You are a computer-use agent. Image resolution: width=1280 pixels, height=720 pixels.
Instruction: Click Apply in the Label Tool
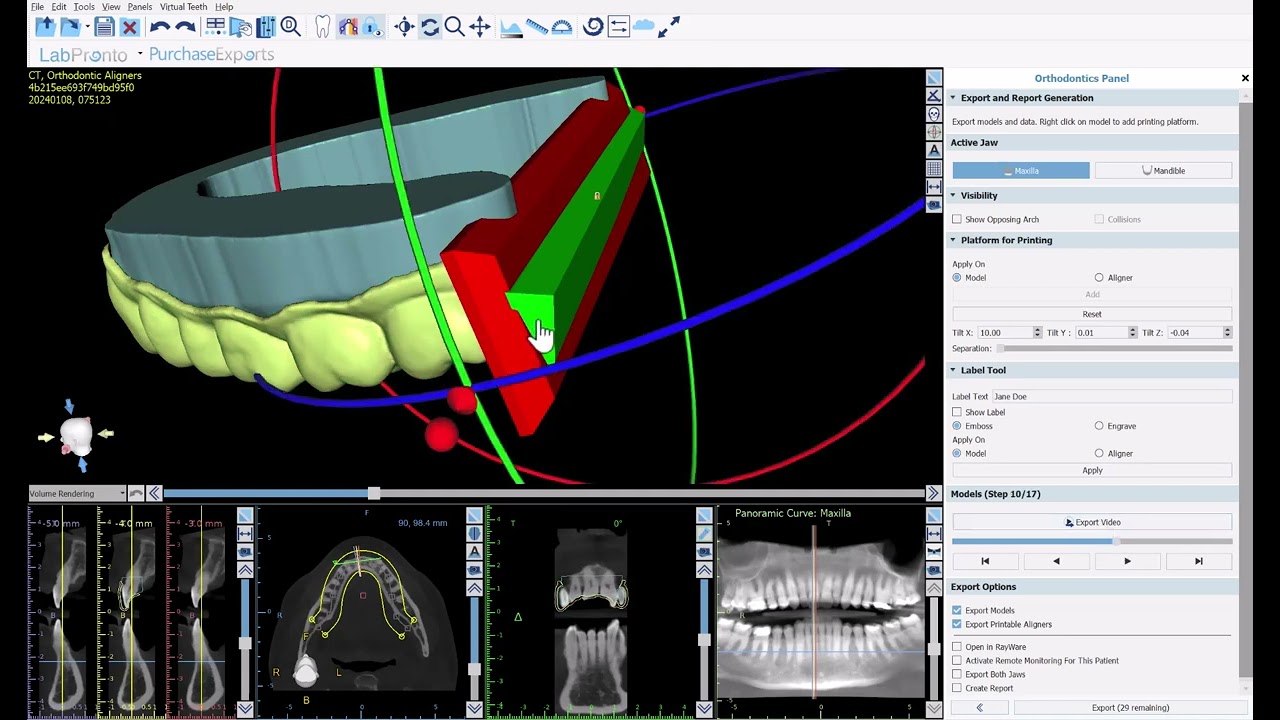[x=1092, y=470]
